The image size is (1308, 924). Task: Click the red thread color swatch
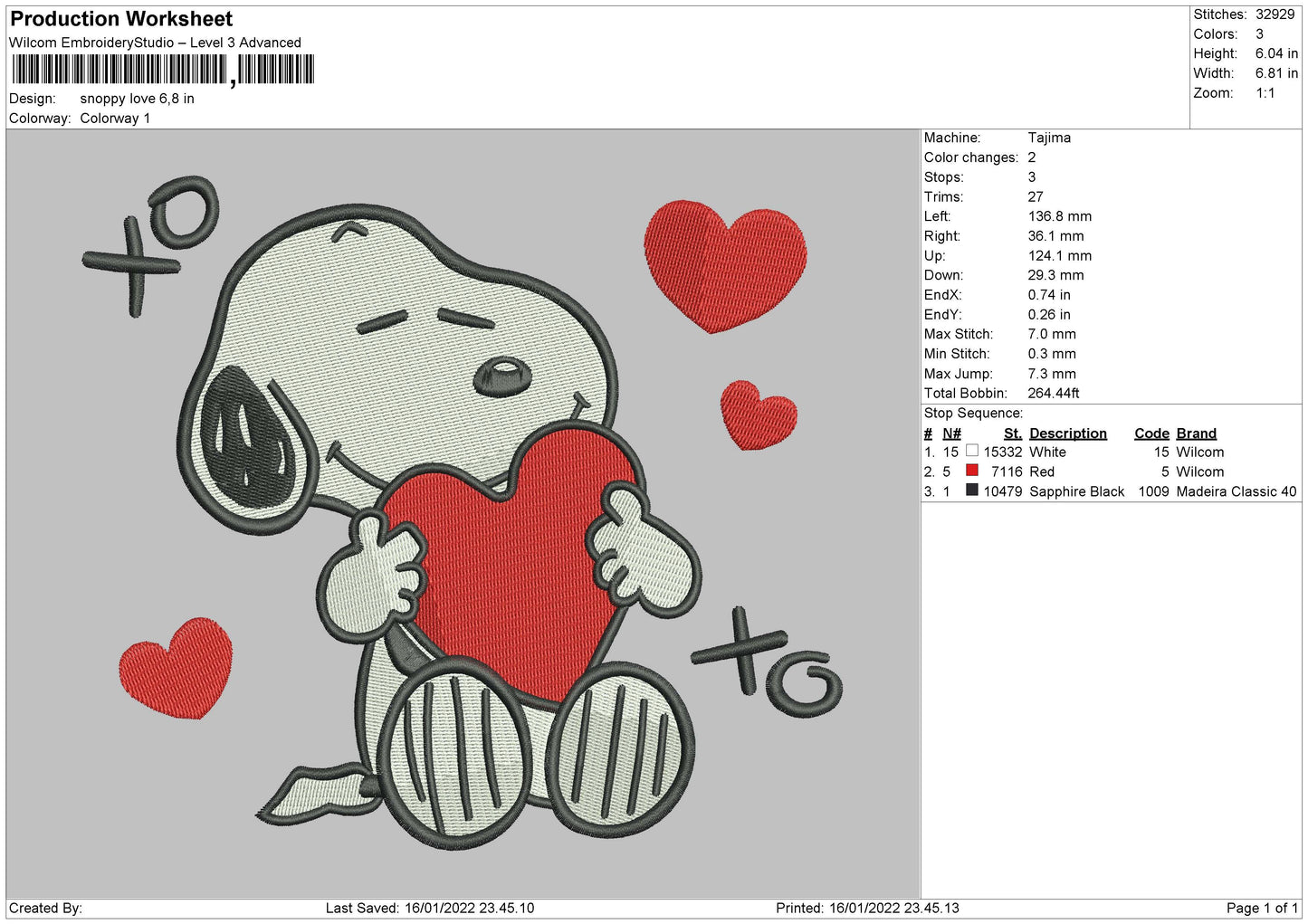(x=971, y=471)
